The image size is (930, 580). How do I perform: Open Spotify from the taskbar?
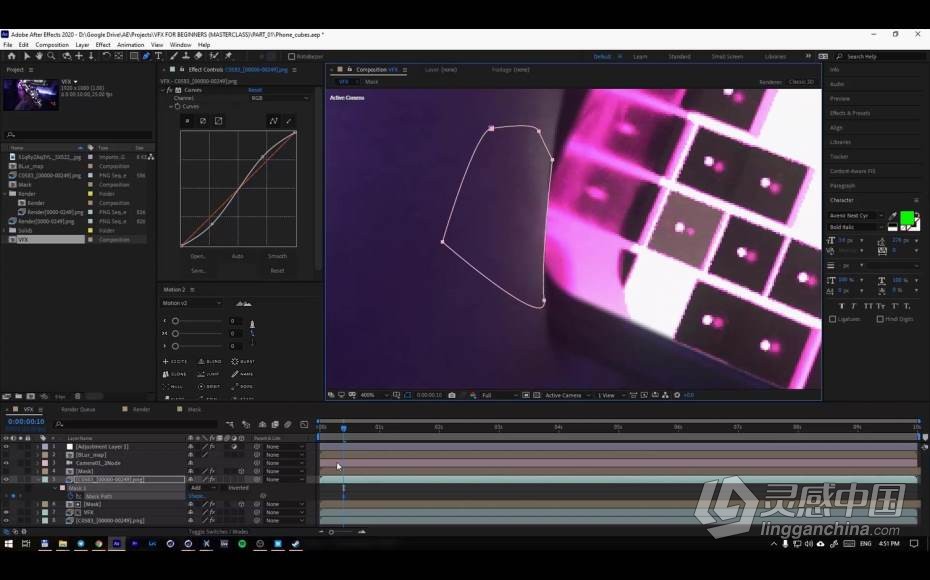tap(242, 543)
